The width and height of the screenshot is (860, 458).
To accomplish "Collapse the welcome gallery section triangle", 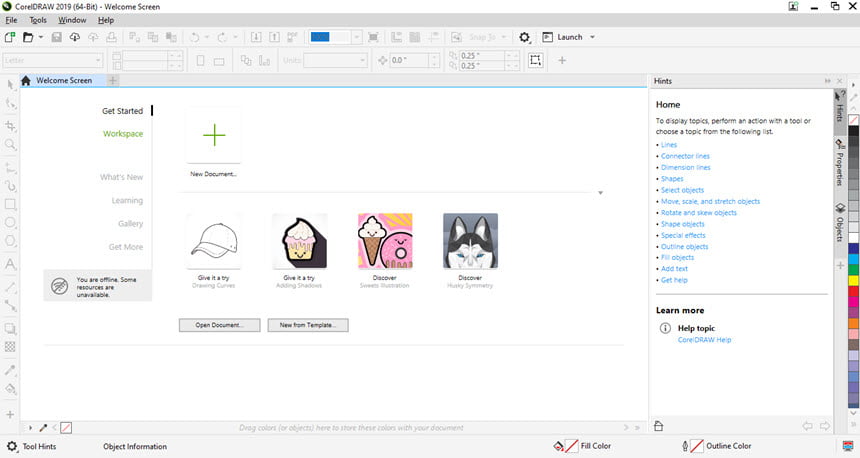I will (601, 193).
